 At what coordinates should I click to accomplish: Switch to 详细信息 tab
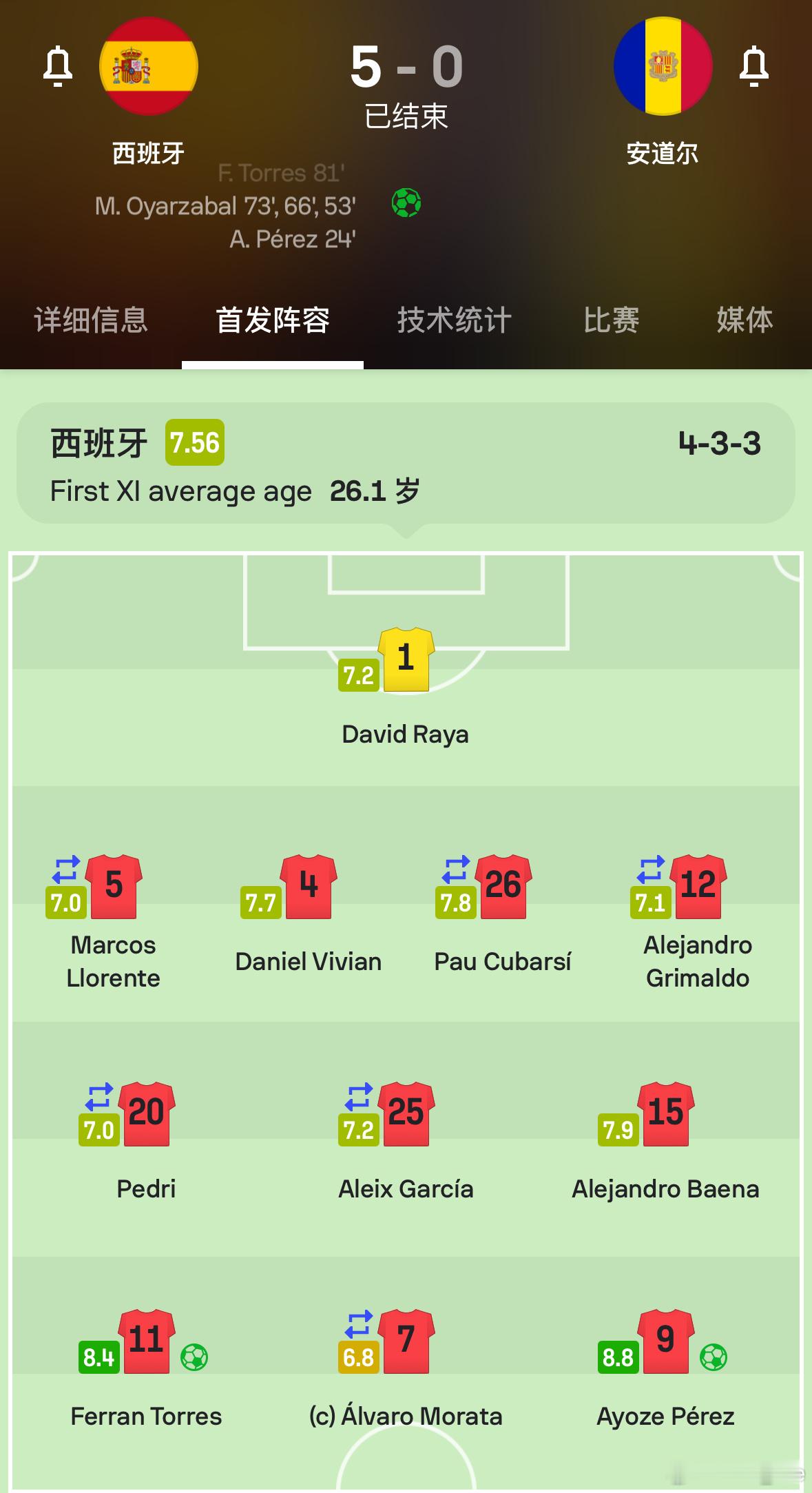91,320
